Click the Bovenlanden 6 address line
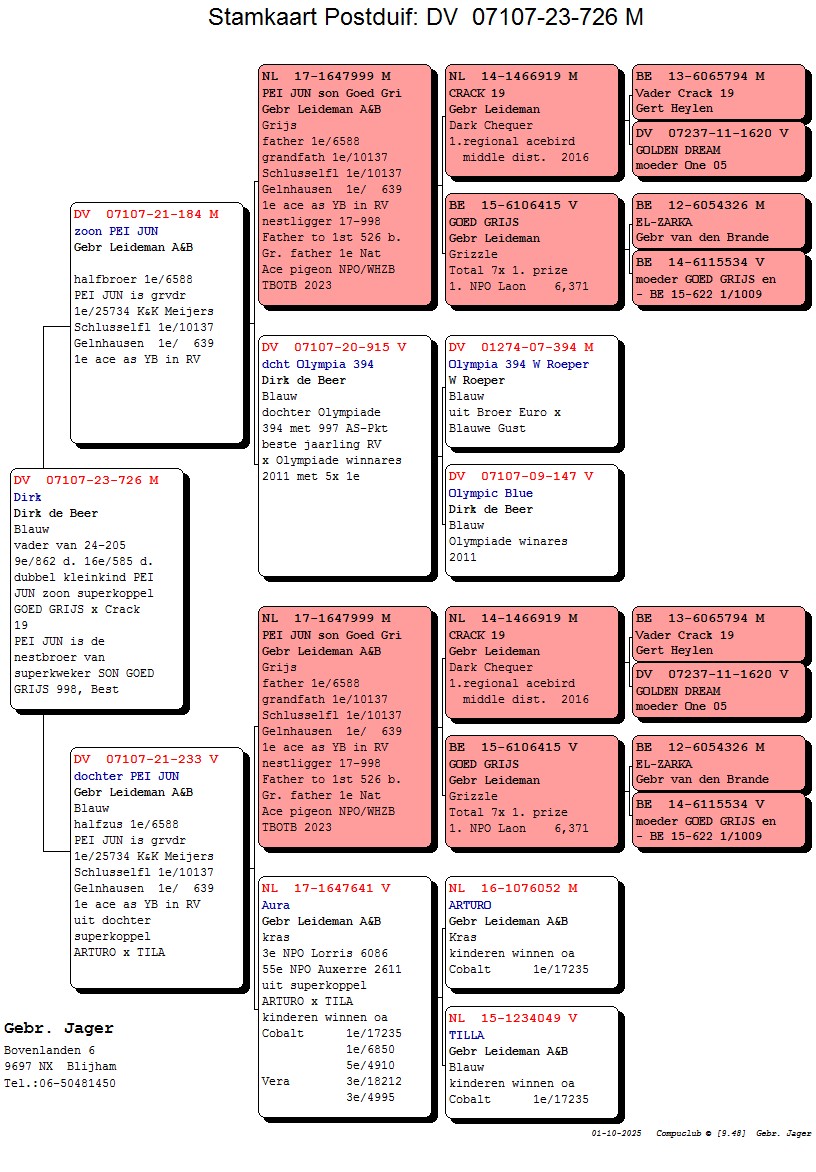Viewport: 816px width, 1172px height. tap(49, 1050)
